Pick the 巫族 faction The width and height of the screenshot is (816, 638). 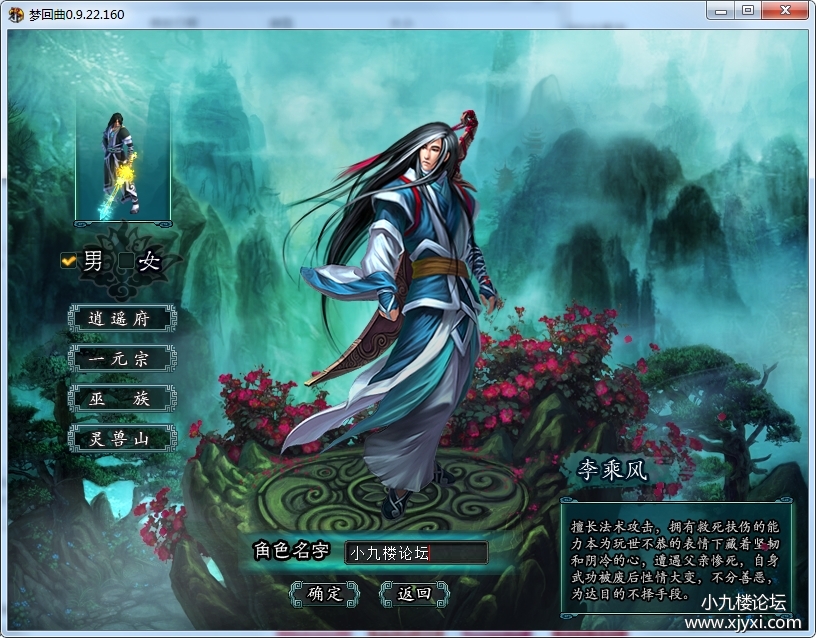(122, 398)
